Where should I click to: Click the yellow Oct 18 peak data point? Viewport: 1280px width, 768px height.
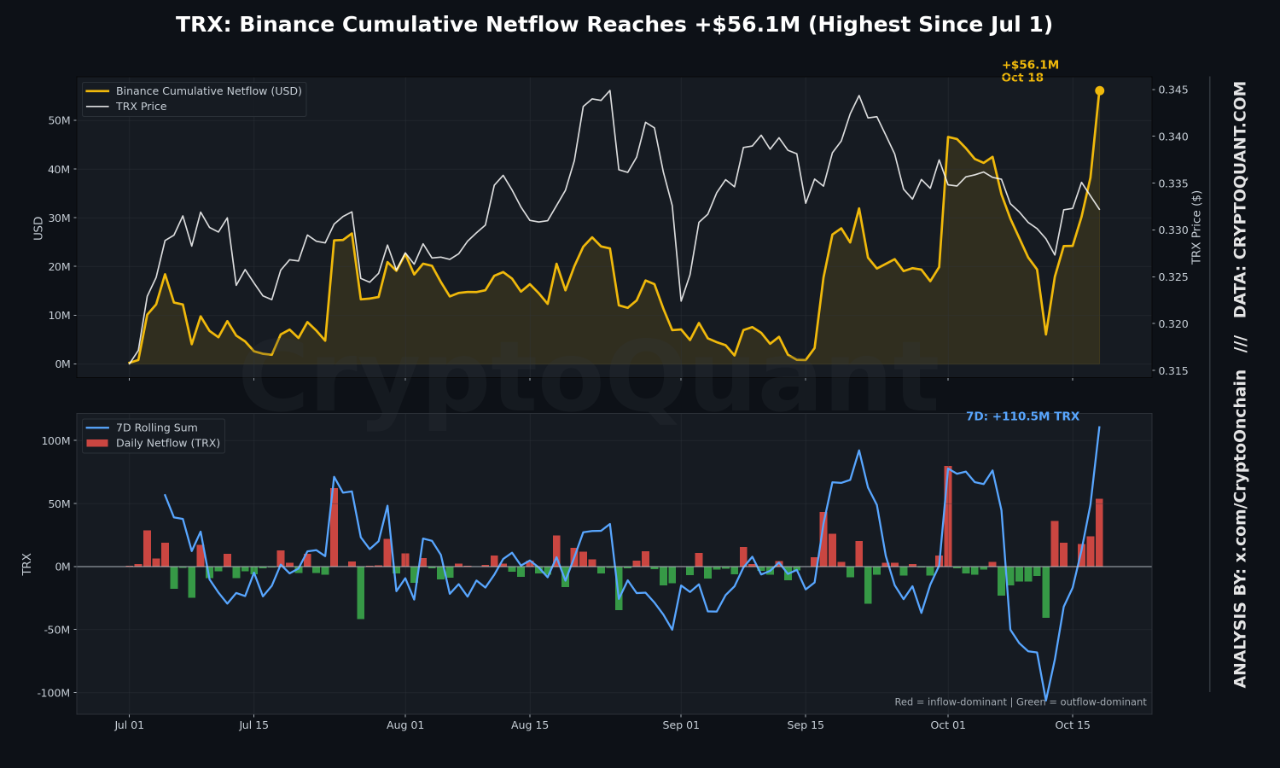click(x=1099, y=91)
